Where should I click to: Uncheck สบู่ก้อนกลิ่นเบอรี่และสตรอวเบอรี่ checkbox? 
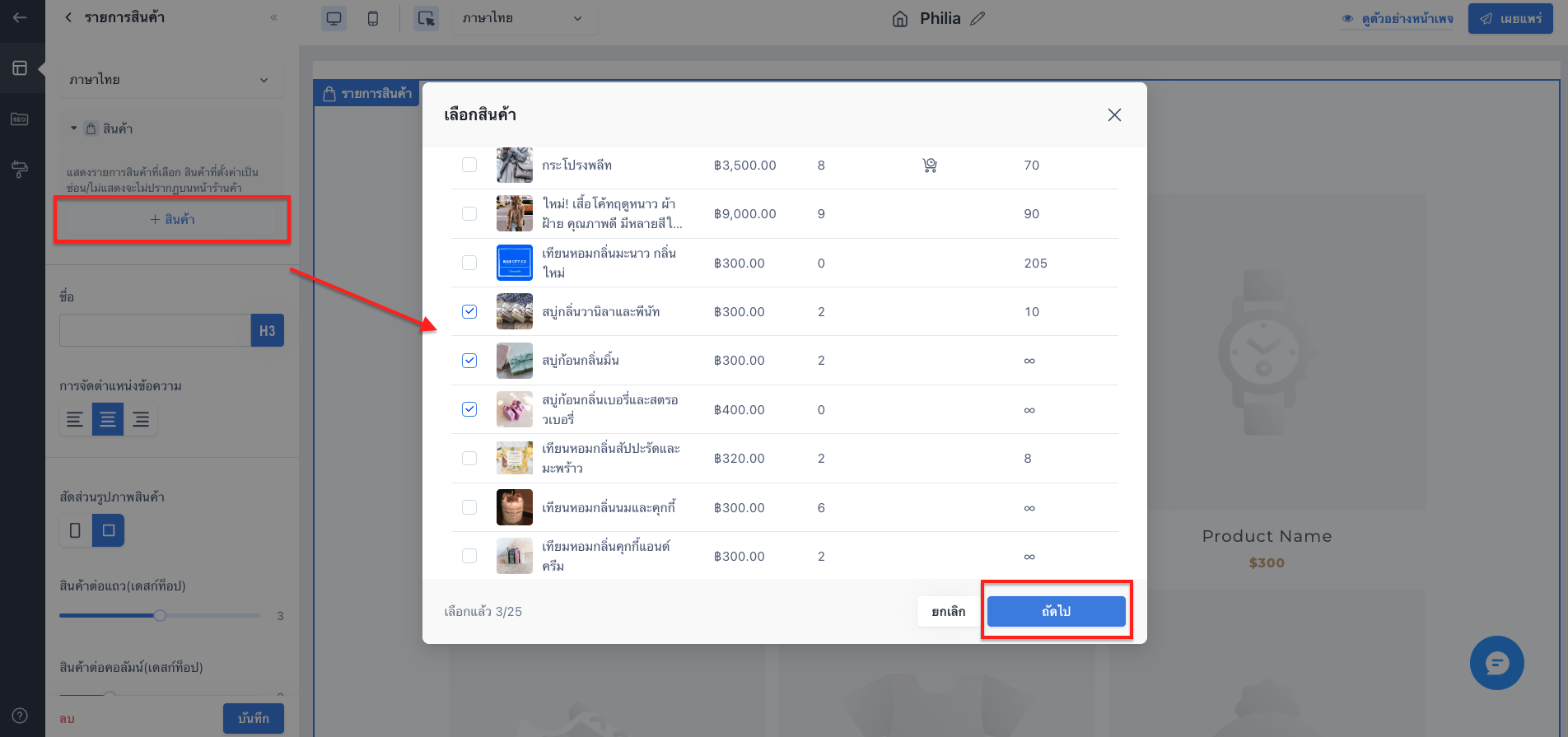pos(469,409)
